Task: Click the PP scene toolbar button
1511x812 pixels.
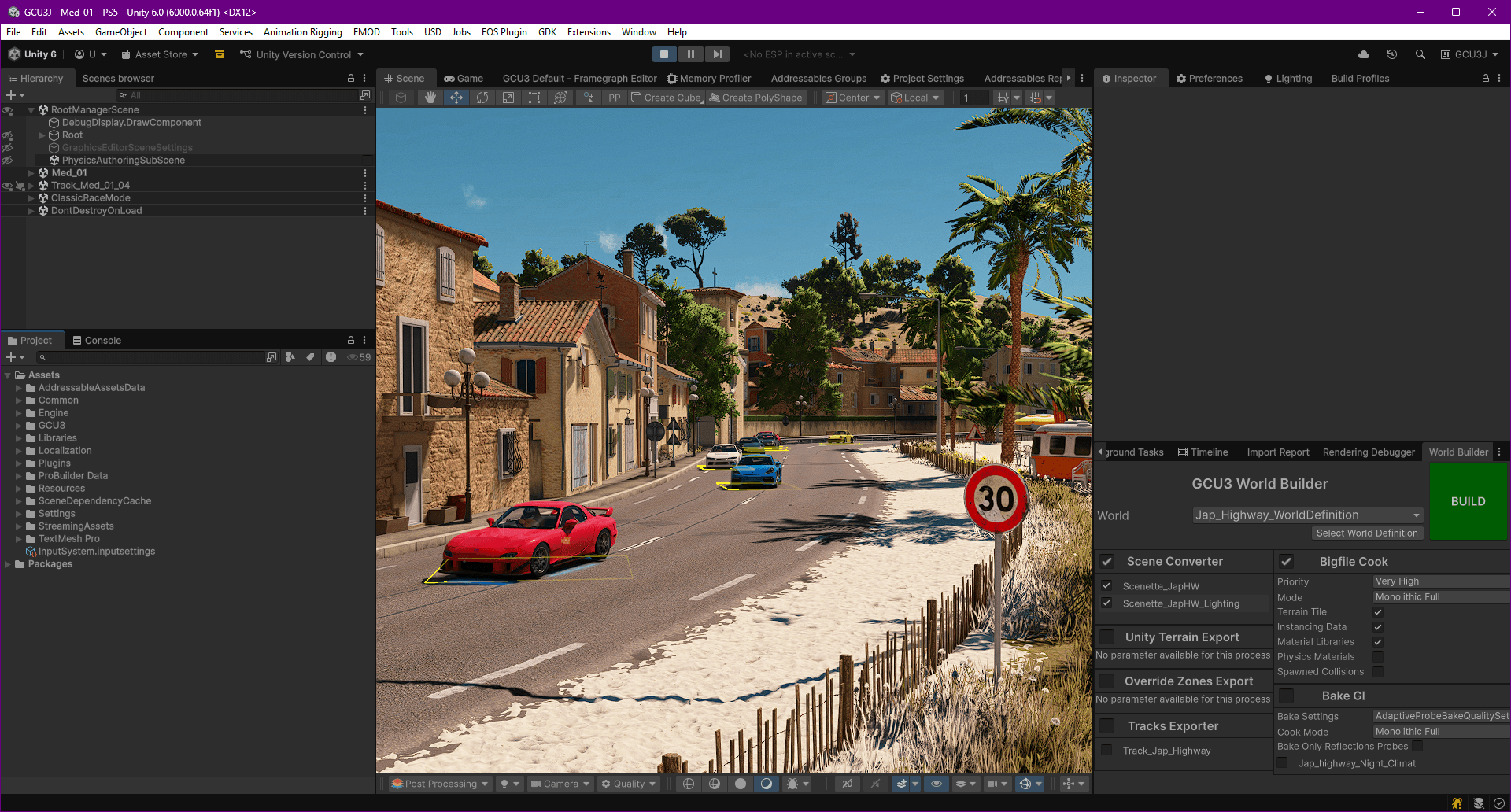Action: click(x=615, y=98)
